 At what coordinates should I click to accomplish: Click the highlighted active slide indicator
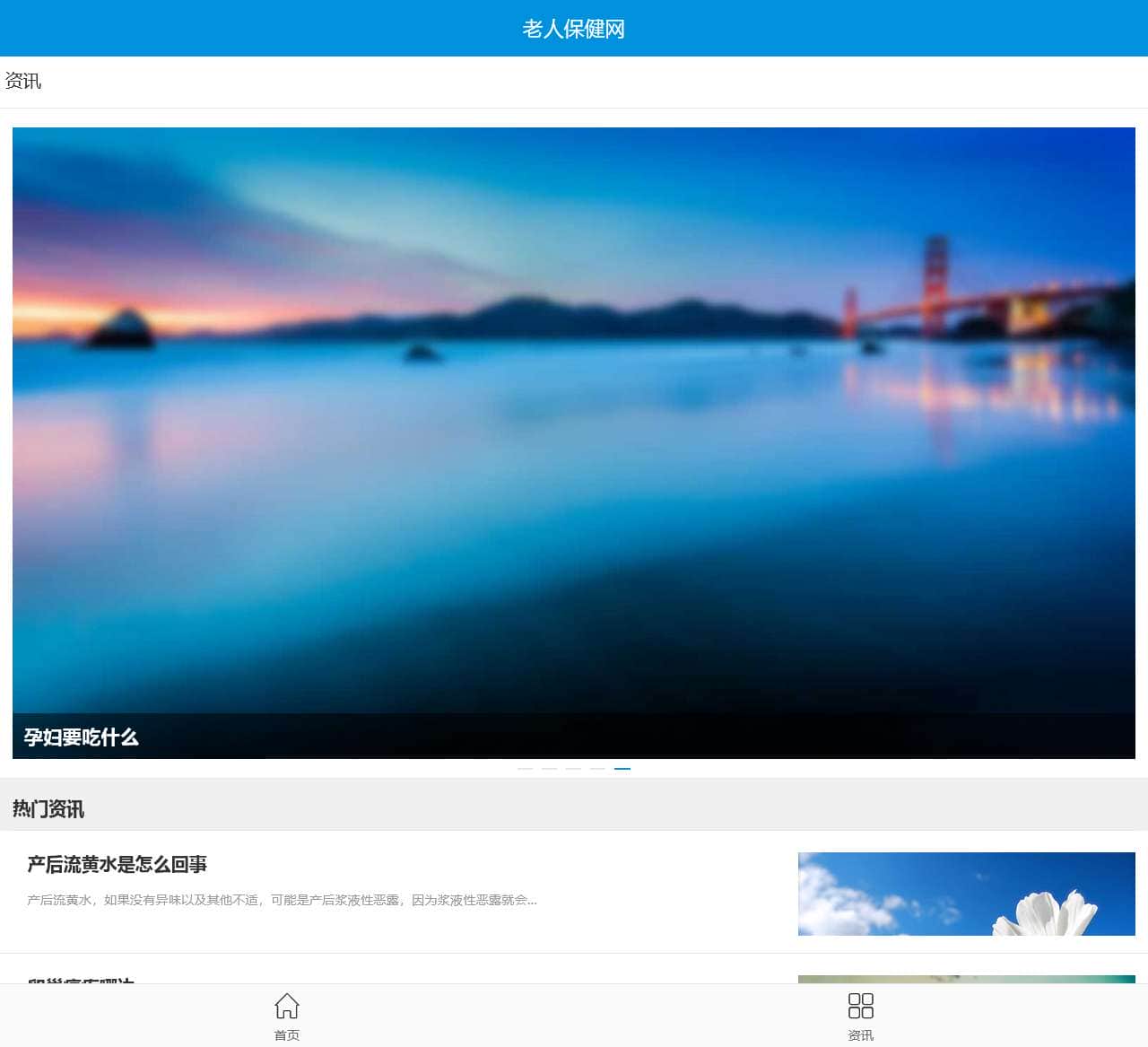[x=622, y=768]
